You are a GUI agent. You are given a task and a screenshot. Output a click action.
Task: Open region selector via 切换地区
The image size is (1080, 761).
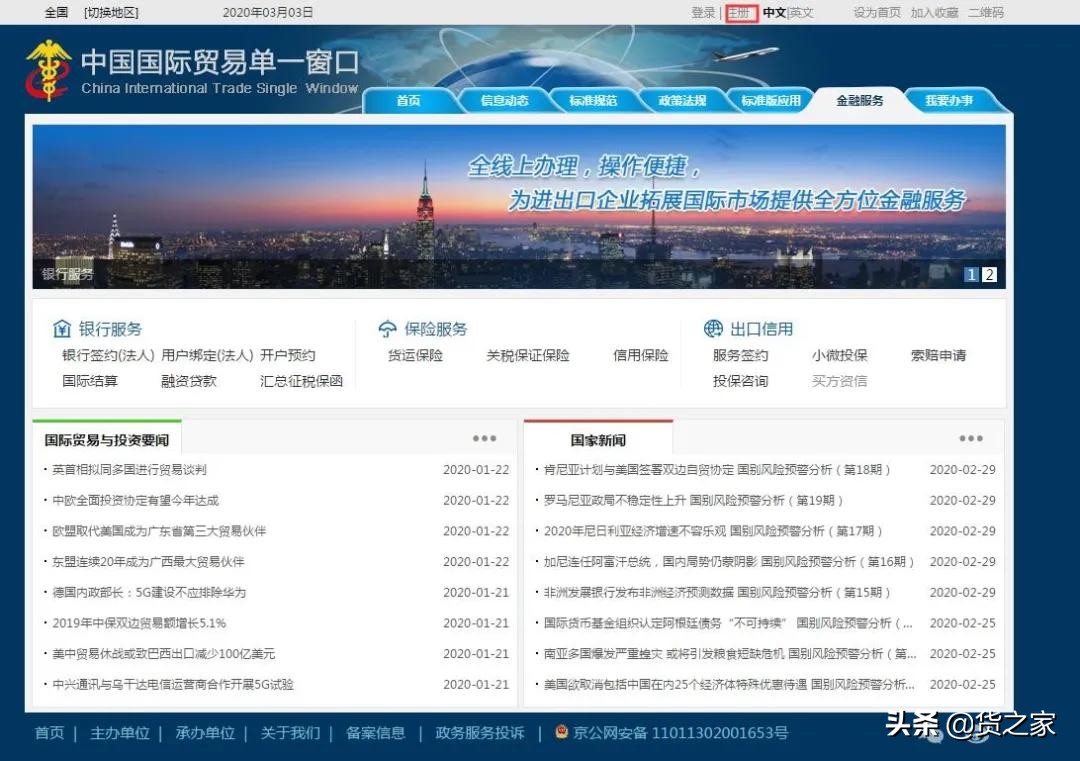pyautogui.click(x=111, y=13)
